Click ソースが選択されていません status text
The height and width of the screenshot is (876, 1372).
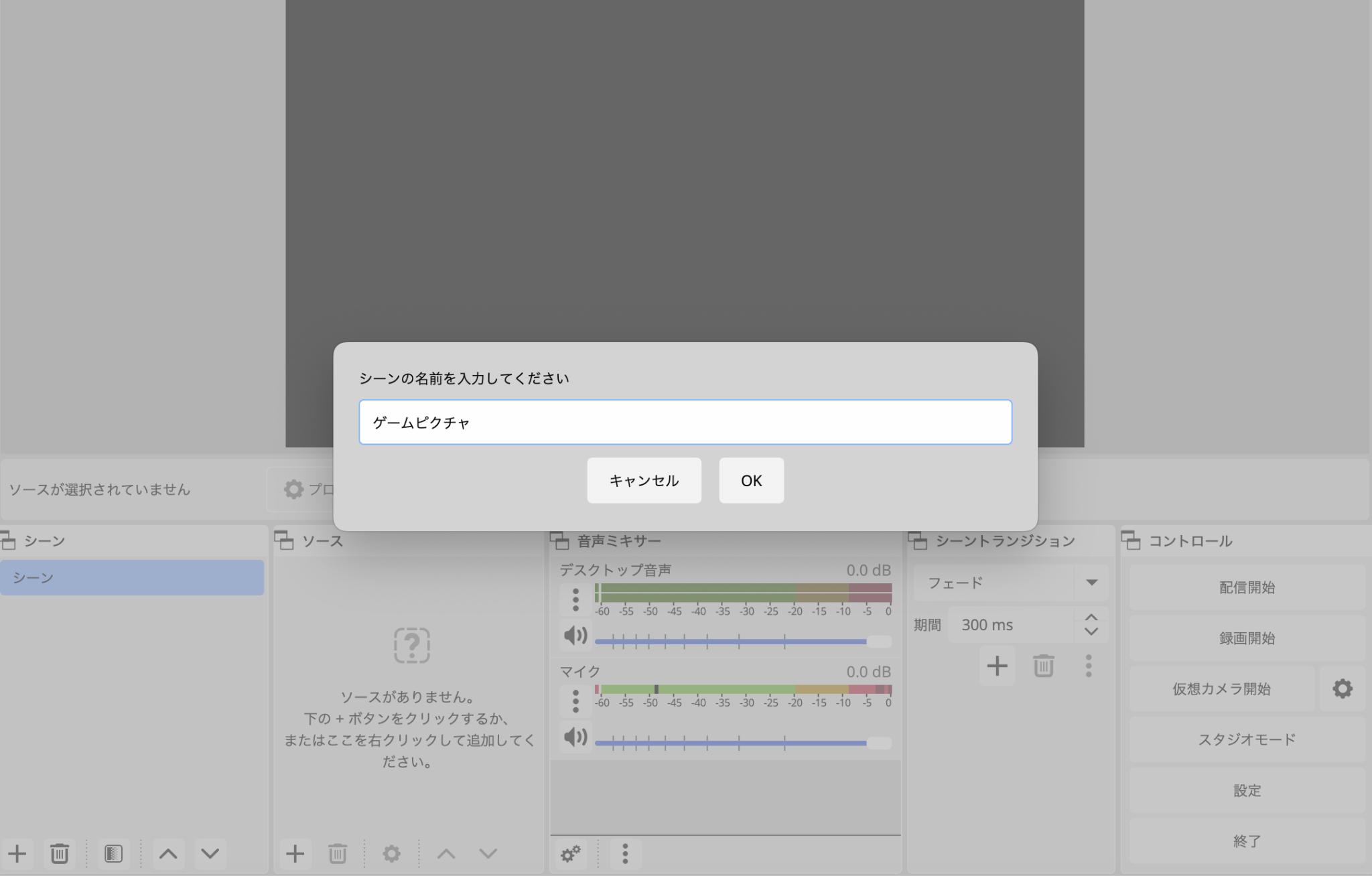tap(100, 490)
